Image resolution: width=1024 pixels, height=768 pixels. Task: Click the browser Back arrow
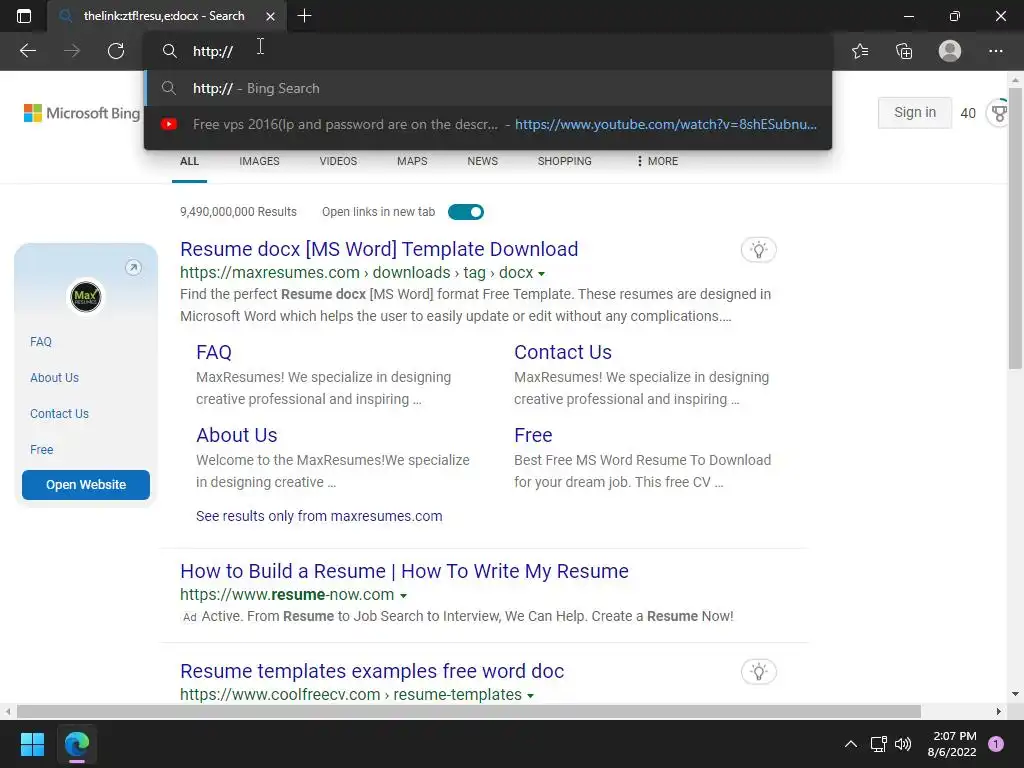pos(27,51)
